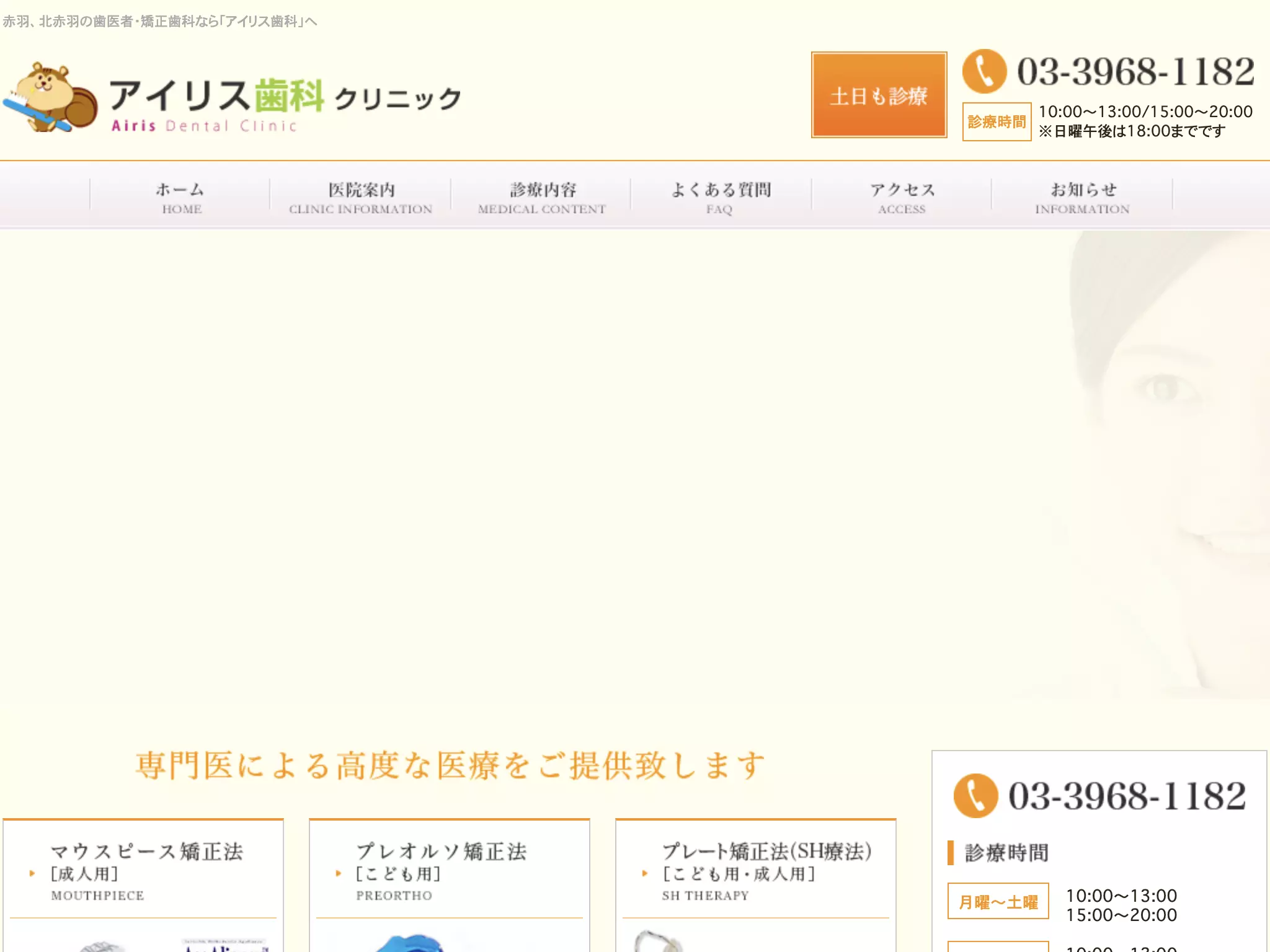Open the マウスピース矯正法 成人用 card
The width and height of the screenshot is (1270, 952).
click(143, 886)
